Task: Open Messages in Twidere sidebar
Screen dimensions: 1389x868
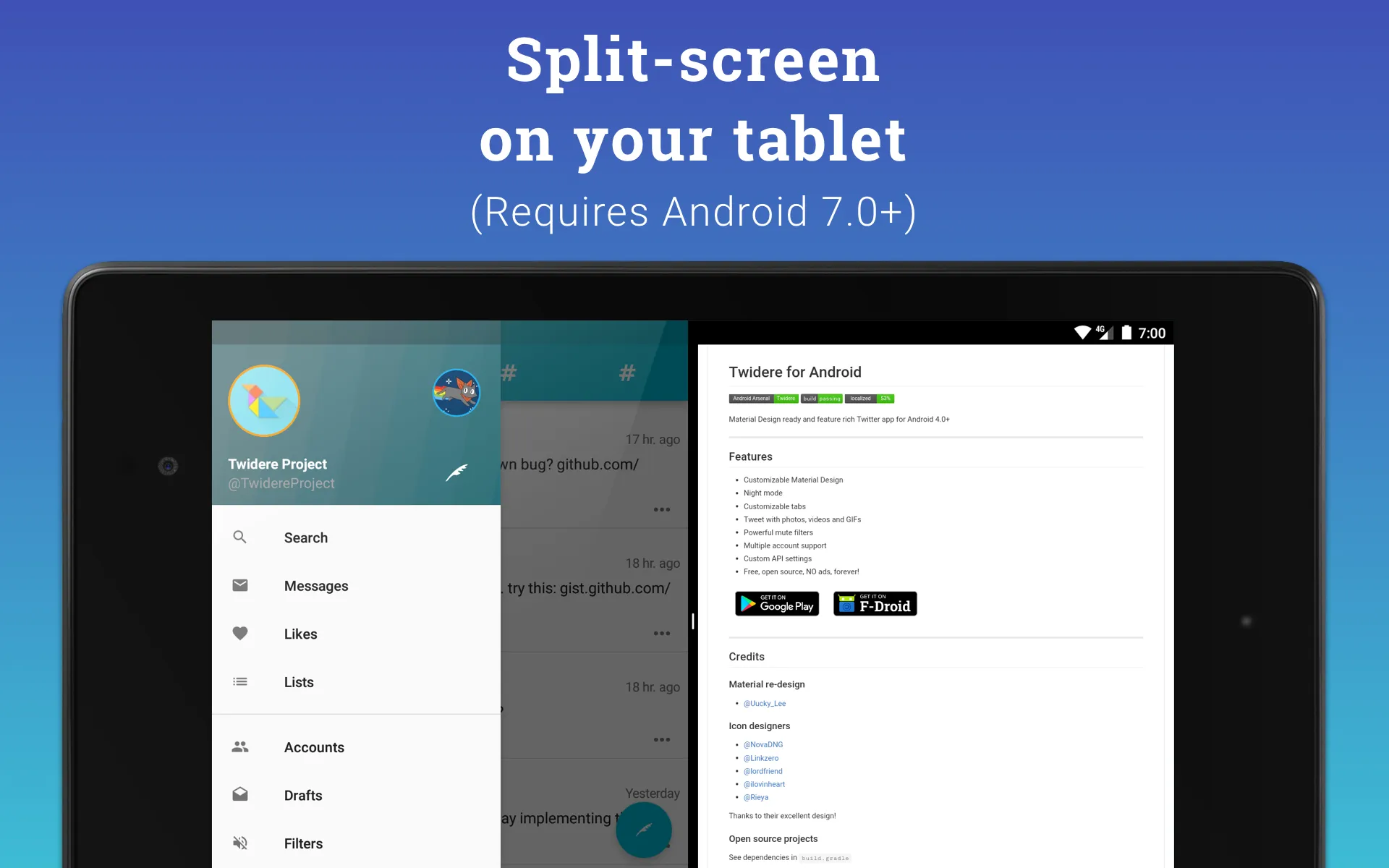Action: point(316,585)
